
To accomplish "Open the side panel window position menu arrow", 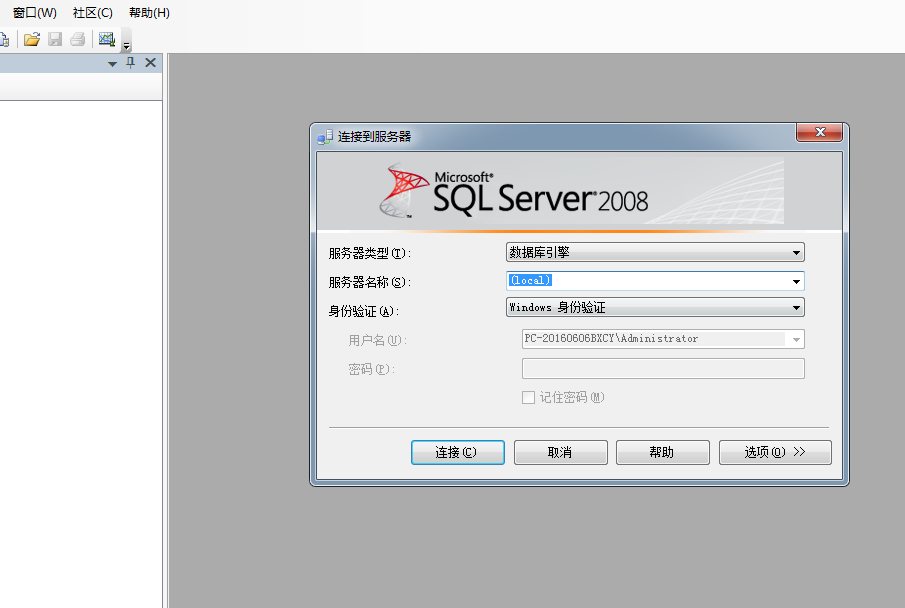I will (x=113, y=64).
